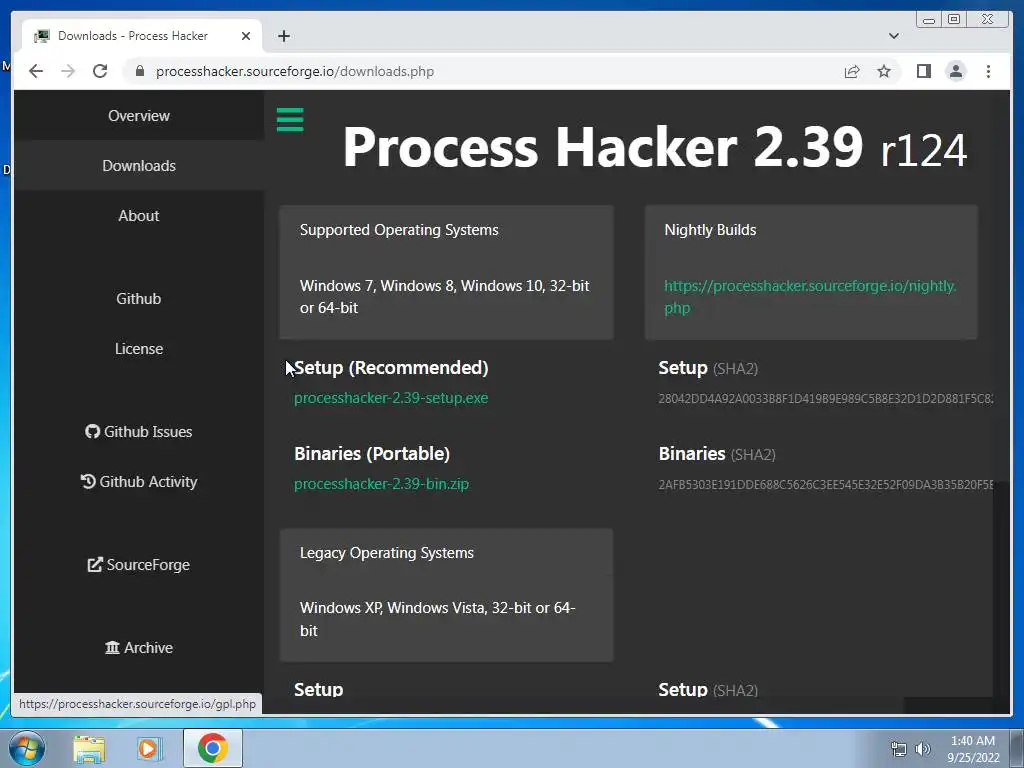Bookmark this page with the star
1024x768 pixels.
pos(884,71)
